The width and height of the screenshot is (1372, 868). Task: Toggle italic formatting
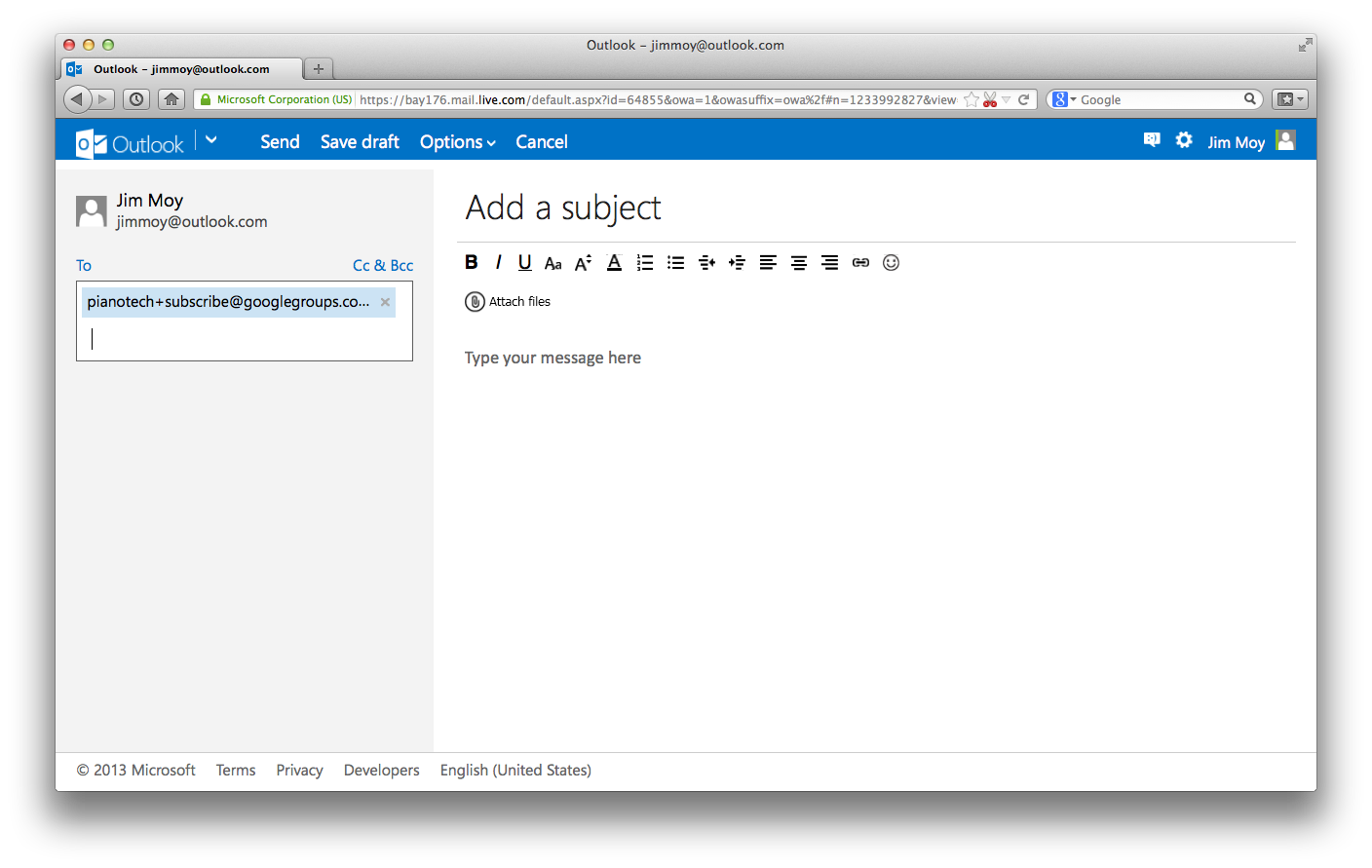pyautogui.click(x=498, y=262)
